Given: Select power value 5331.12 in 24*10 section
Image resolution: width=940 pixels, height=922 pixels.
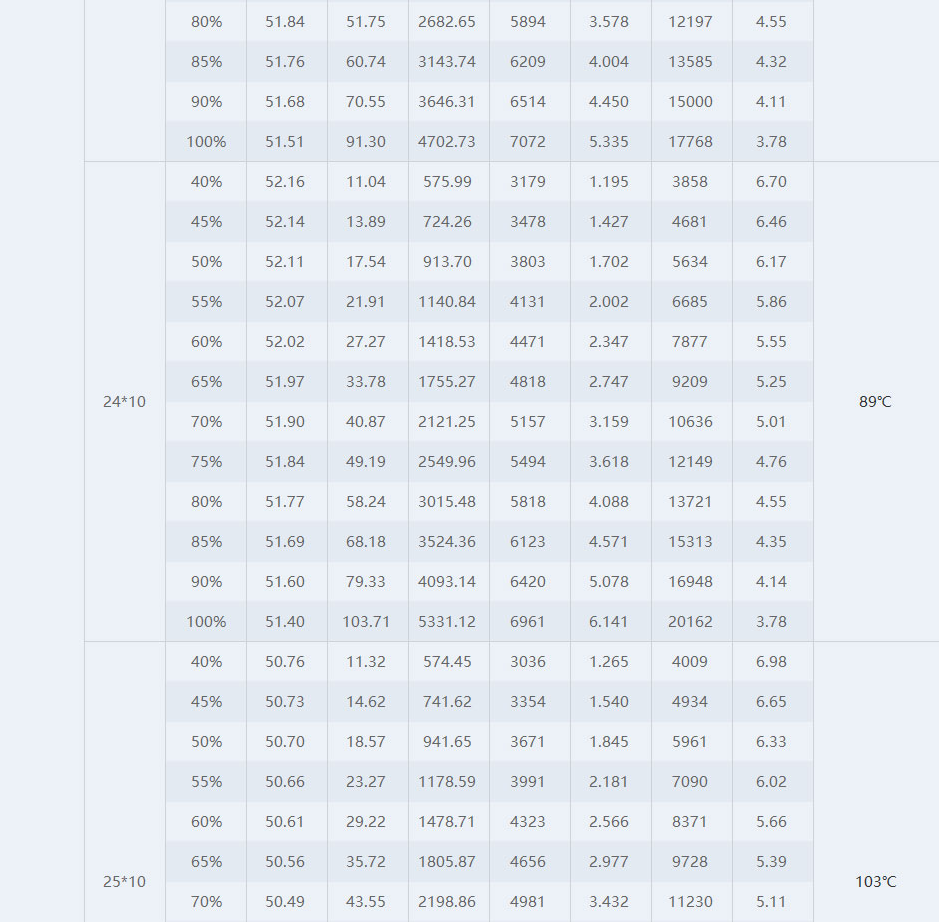Looking at the screenshot, I should point(447,622).
